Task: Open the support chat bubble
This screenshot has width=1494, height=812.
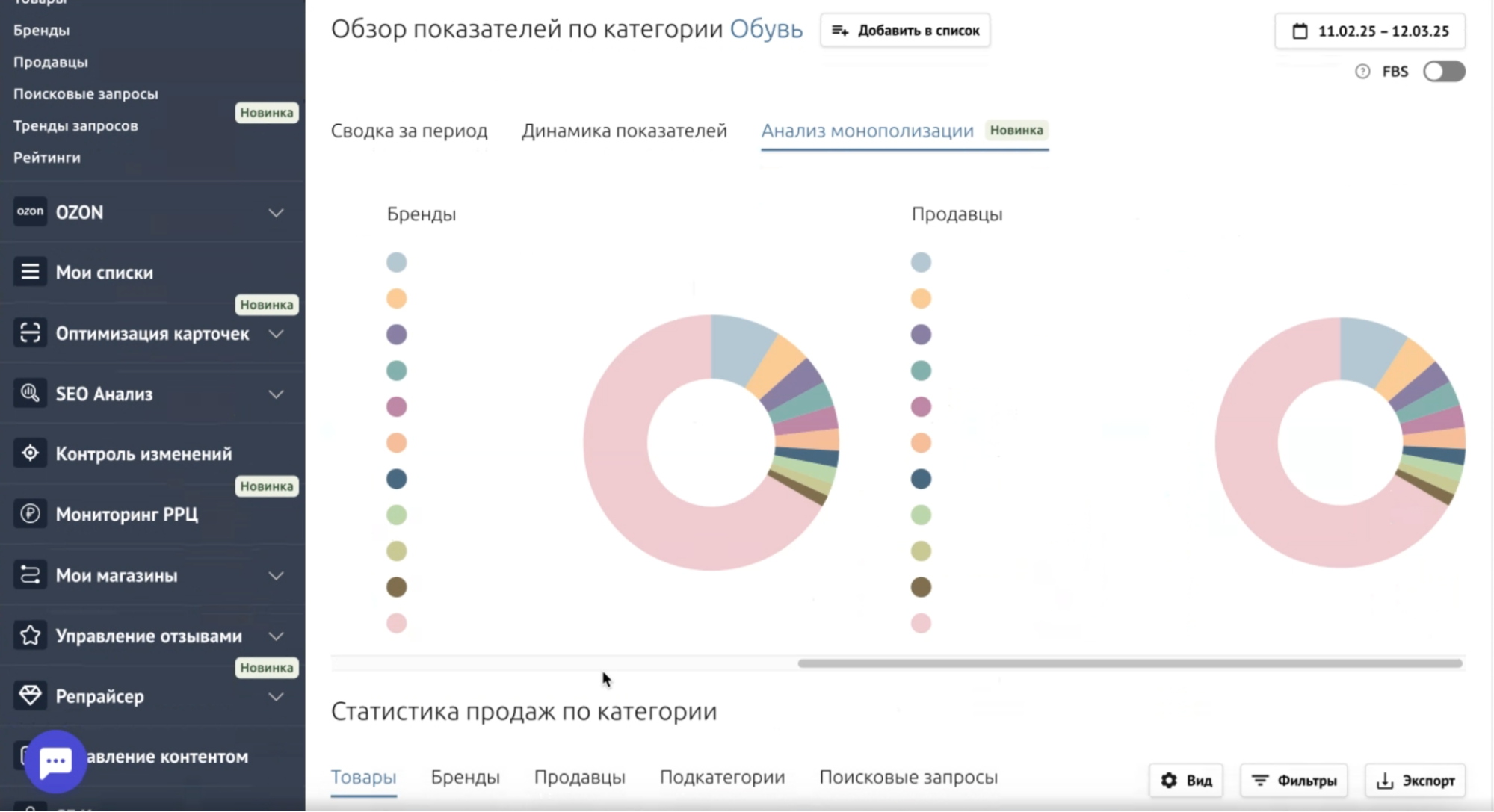Action: pos(55,761)
